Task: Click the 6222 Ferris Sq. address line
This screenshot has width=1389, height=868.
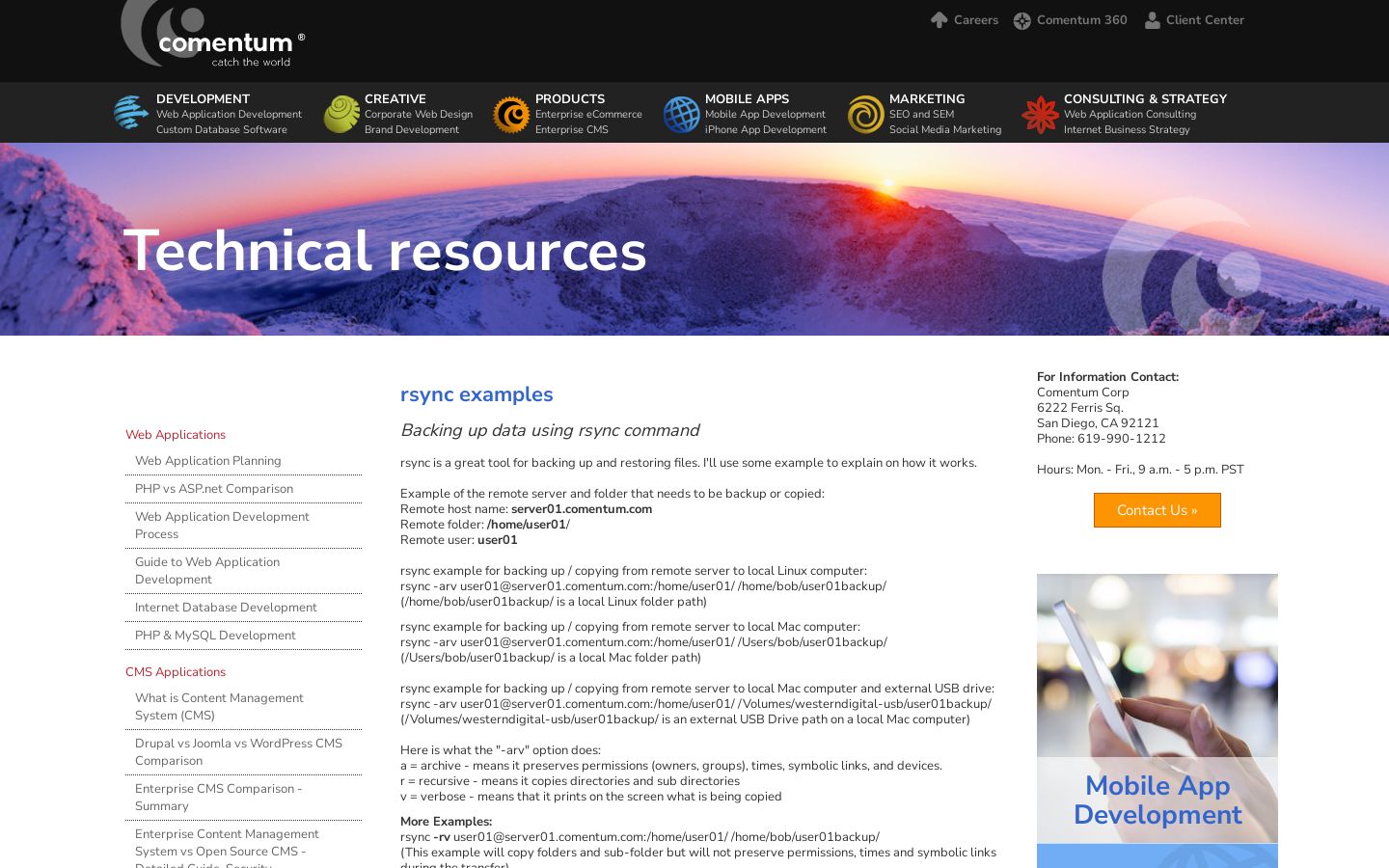Action: (x=1080, y=408)
